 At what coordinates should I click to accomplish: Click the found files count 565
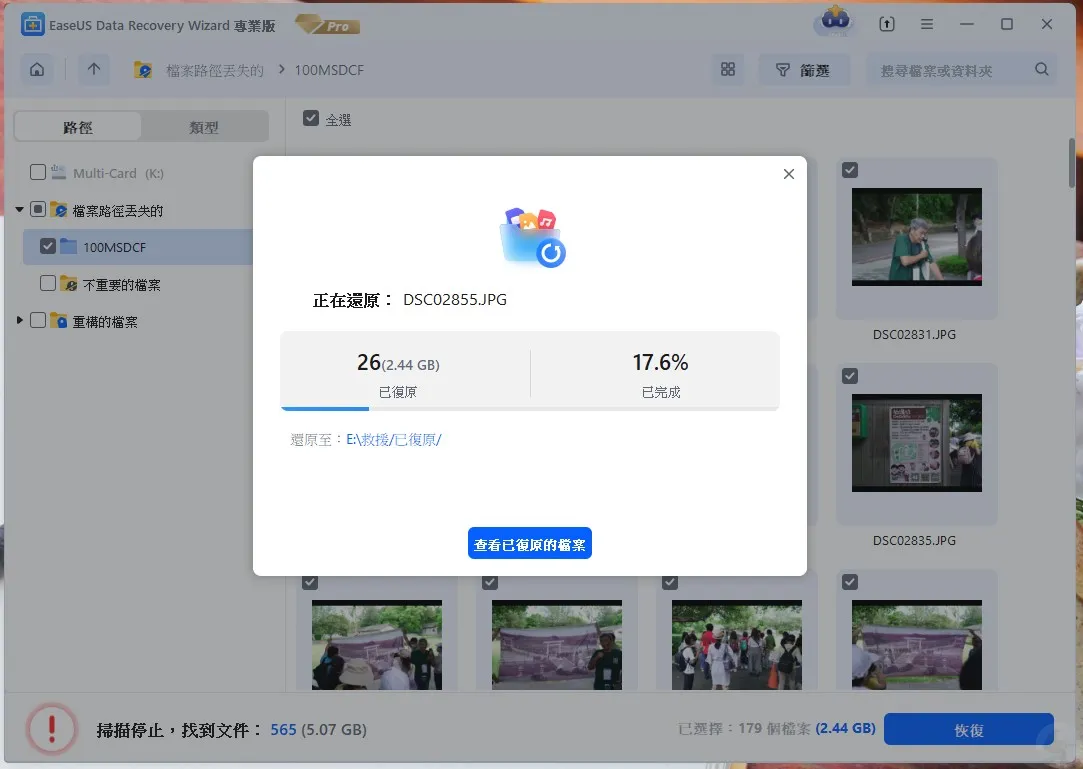pyautogui.click(x=283, y=730)
